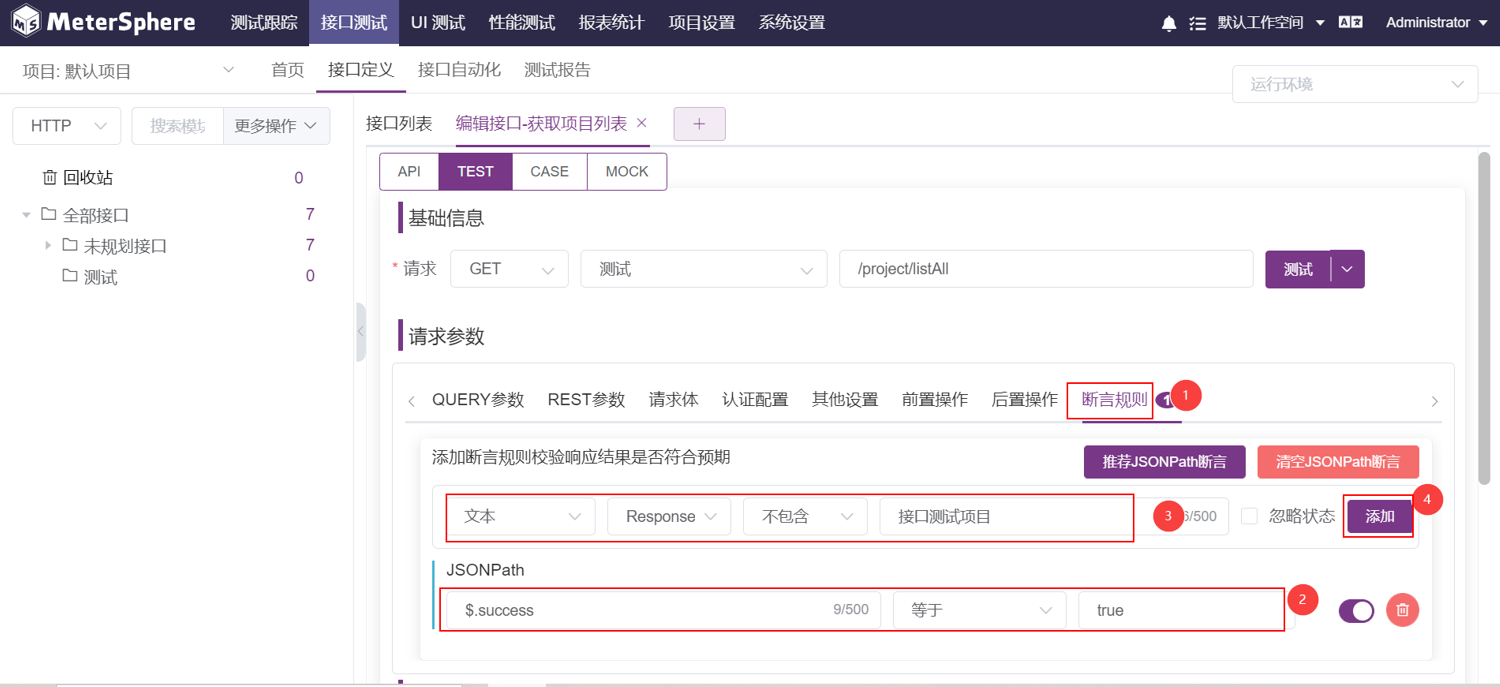This screenshot has width=1500, height=687.
Task: Open the 更多操作 dropdown
Action: tap(276, 126)
